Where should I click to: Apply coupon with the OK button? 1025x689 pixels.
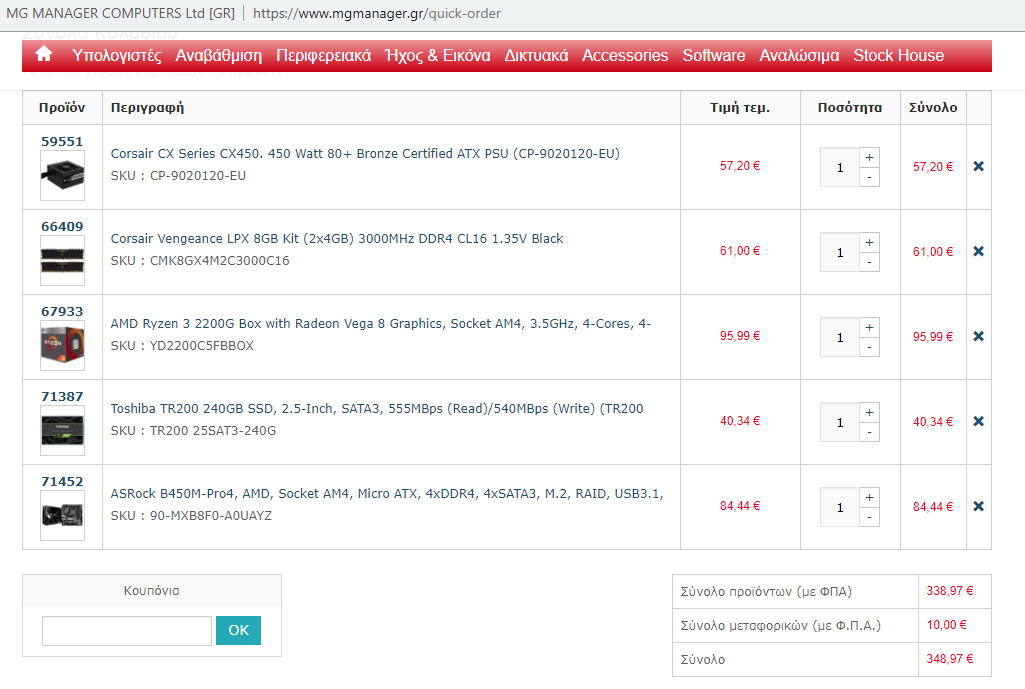coord(239,630)
